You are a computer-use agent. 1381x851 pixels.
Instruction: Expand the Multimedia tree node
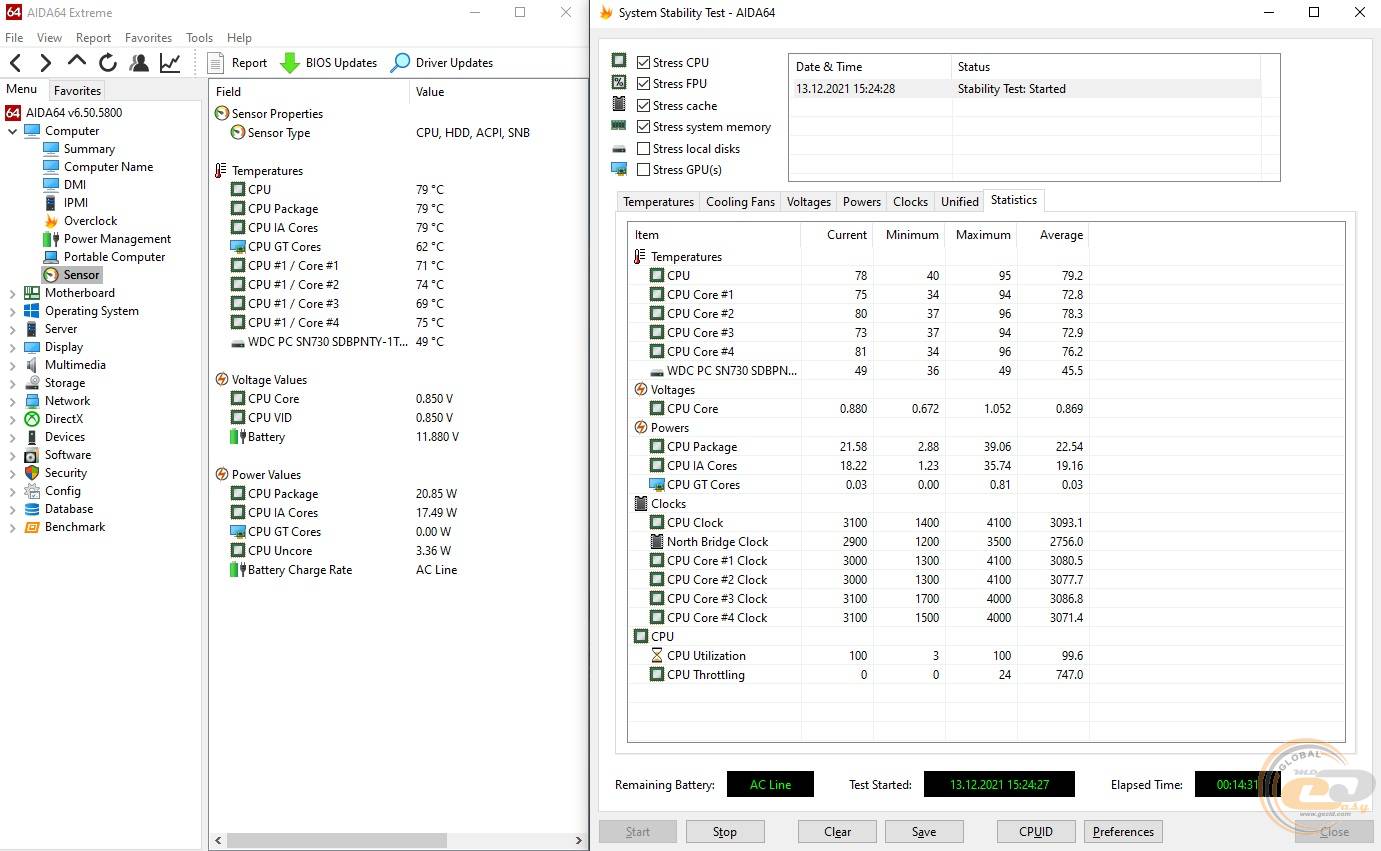[12, 365]
